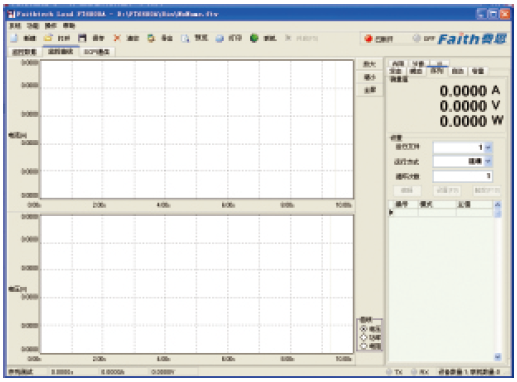Expand the first settings combo box showing 1
The height and width of the screenshot is (382, 517).
(488, 147)
